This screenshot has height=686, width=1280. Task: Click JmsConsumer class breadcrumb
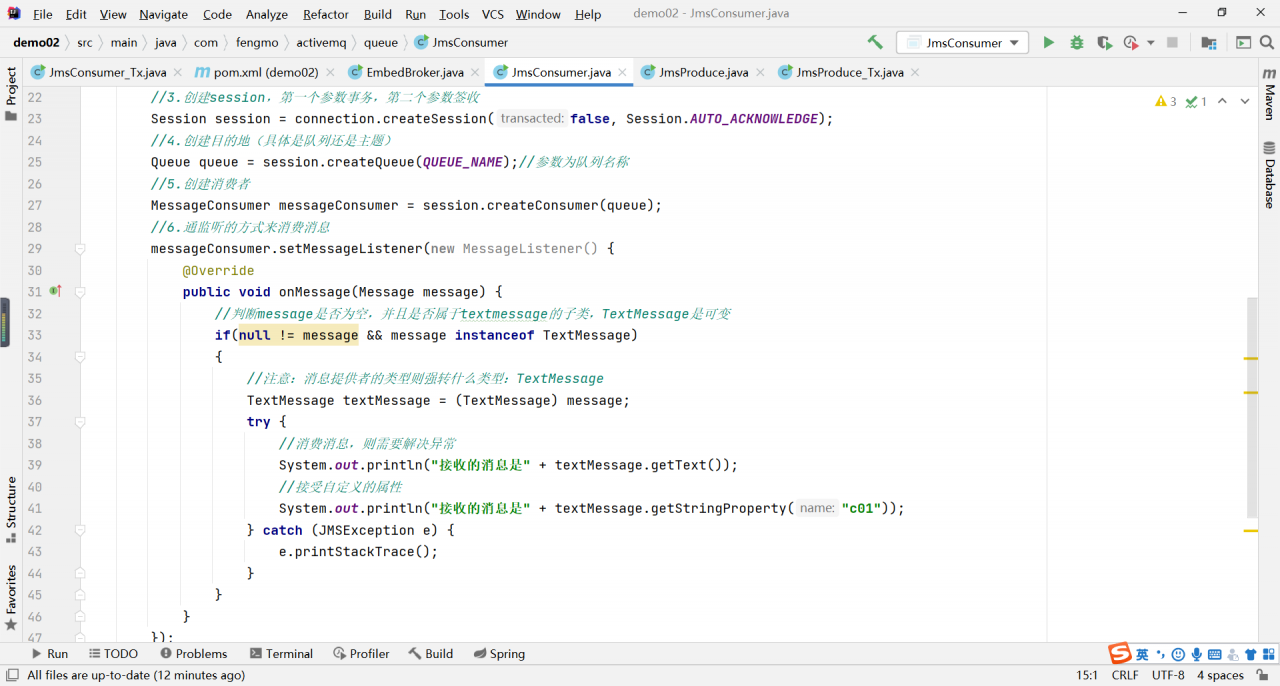coord(461,43)
